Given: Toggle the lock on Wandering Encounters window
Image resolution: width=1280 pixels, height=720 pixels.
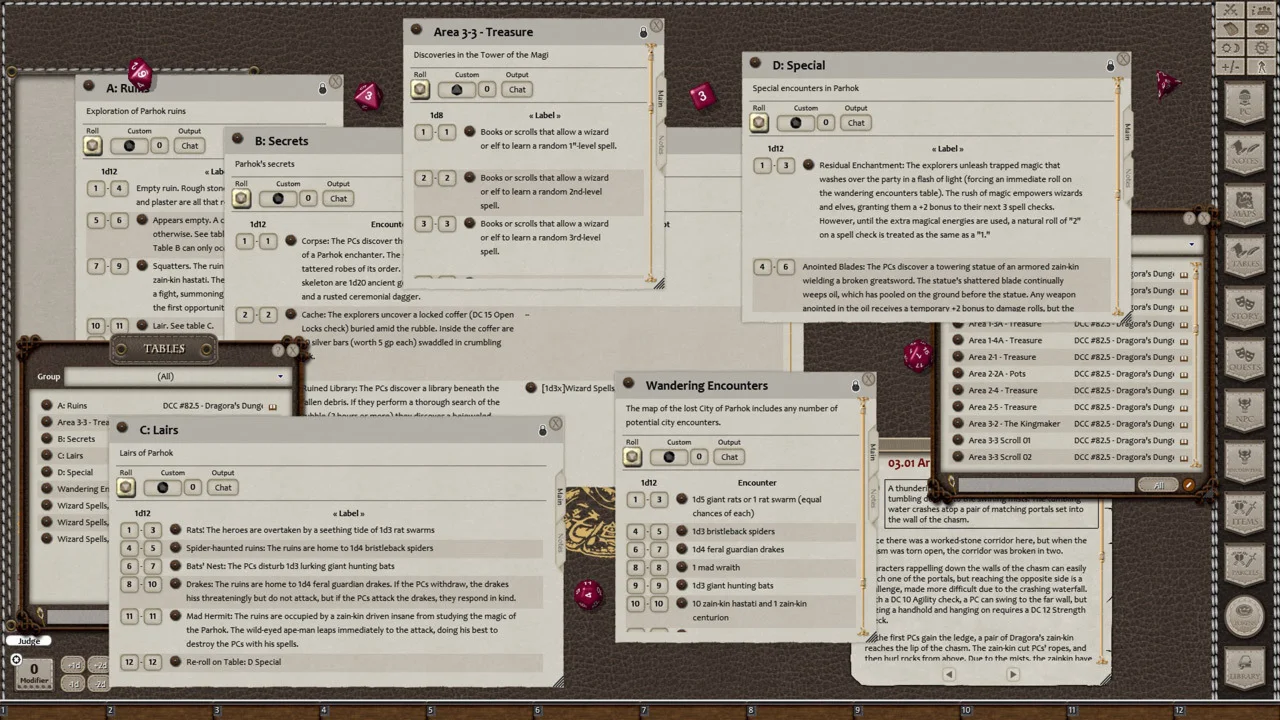Looking at the screenshot, I should tap(855, 386).
